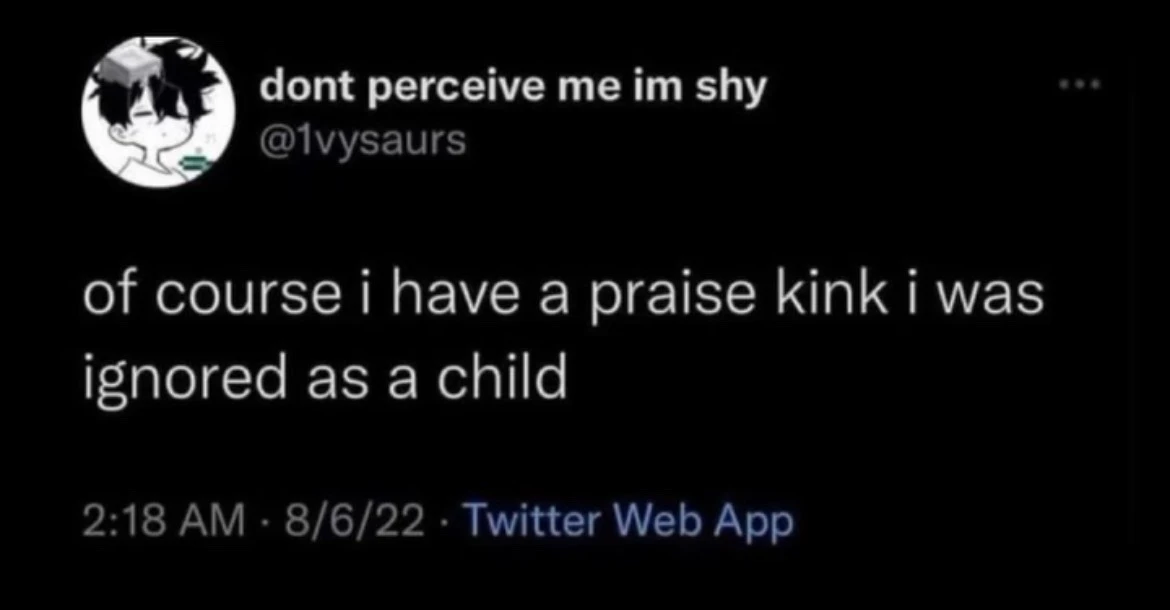Click the word "Twitter" in source label

(531, 520)
